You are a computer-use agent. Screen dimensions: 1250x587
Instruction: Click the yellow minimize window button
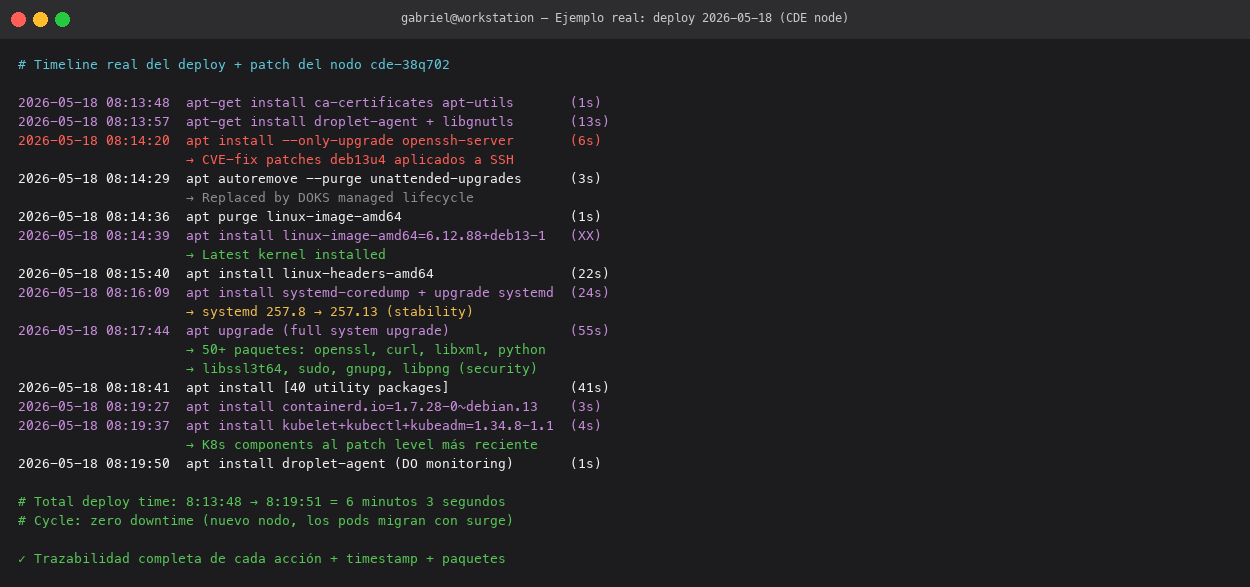pos(40,19)
